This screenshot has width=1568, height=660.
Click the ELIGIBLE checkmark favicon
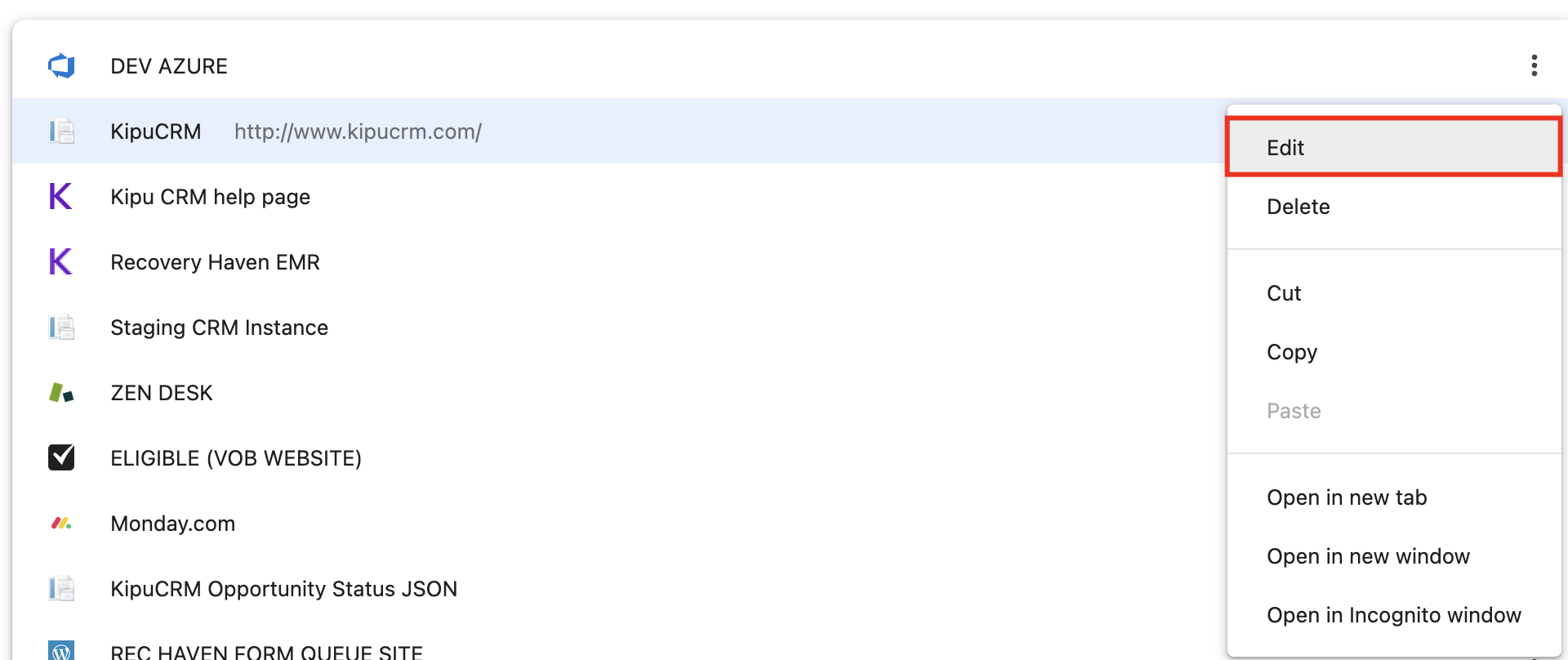(x=61, y=458)
